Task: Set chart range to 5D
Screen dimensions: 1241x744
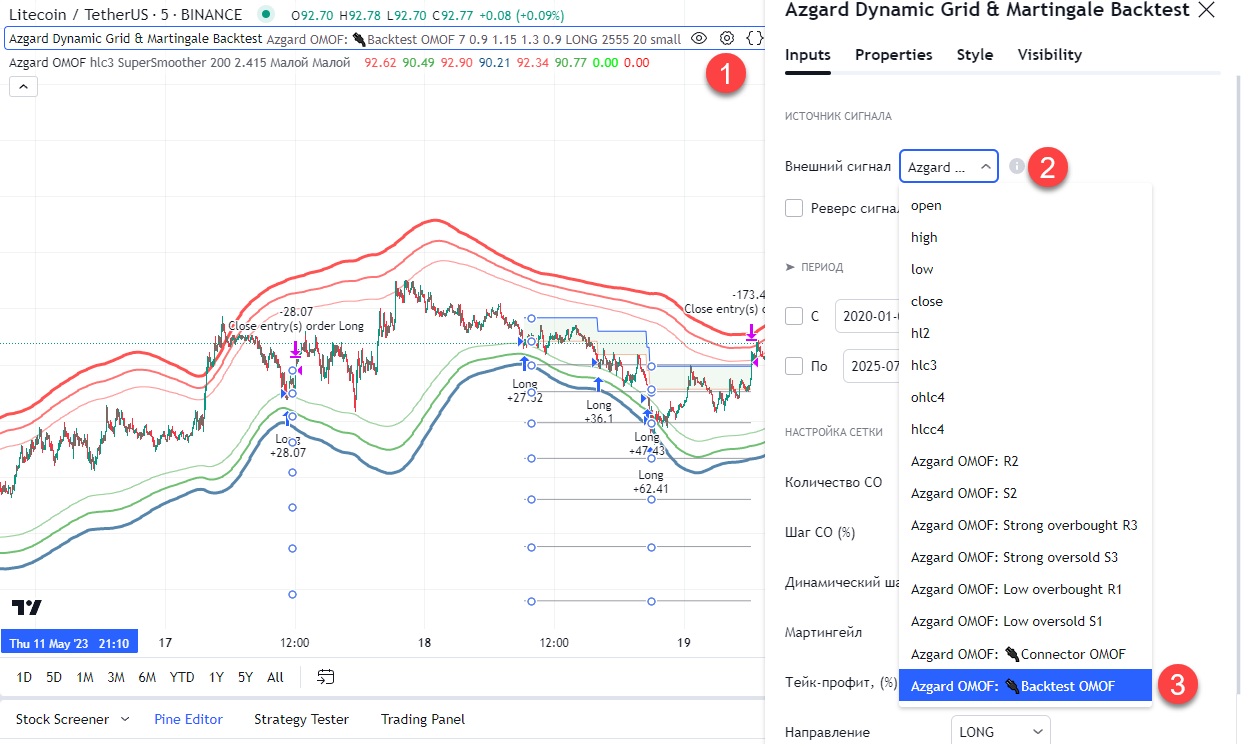Action: (54, 677)
